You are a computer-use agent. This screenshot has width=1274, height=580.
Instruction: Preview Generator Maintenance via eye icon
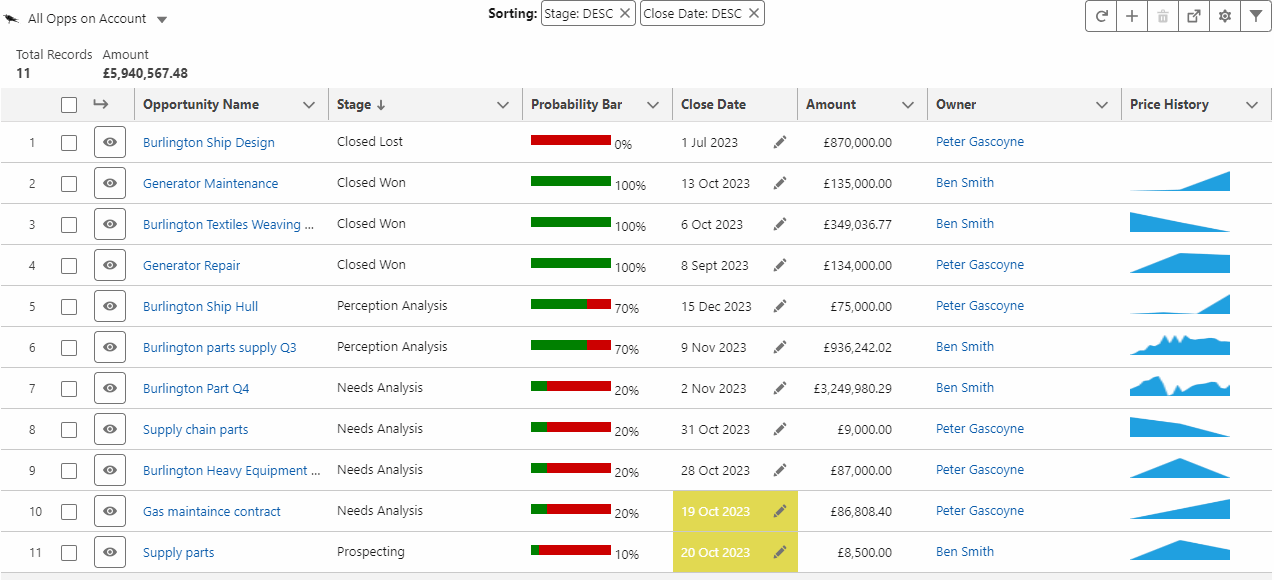[110, 183]
